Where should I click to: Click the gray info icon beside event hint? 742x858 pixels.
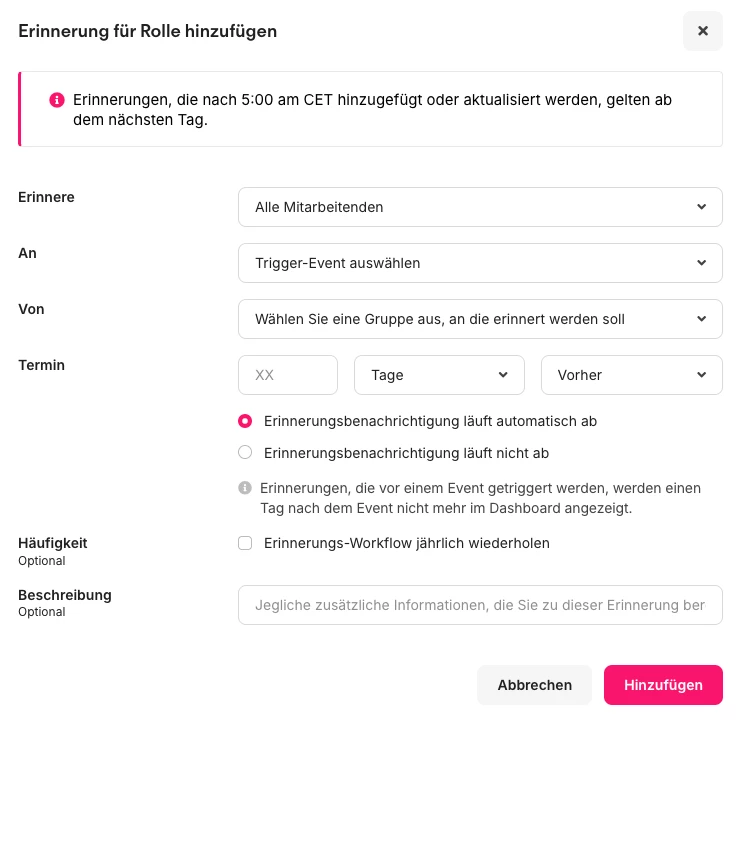[x=245, y=488]
